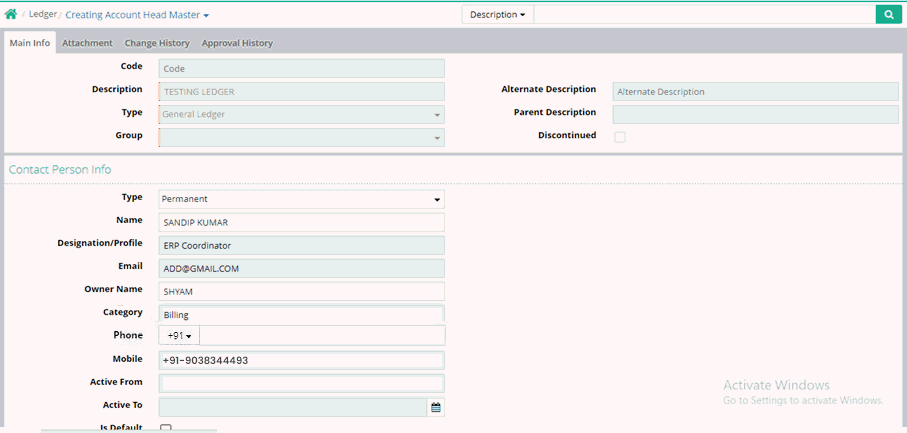Screen dimensions: 907x433
Task: Open Creating Account Head Master menu
Action: click(137, 15)
